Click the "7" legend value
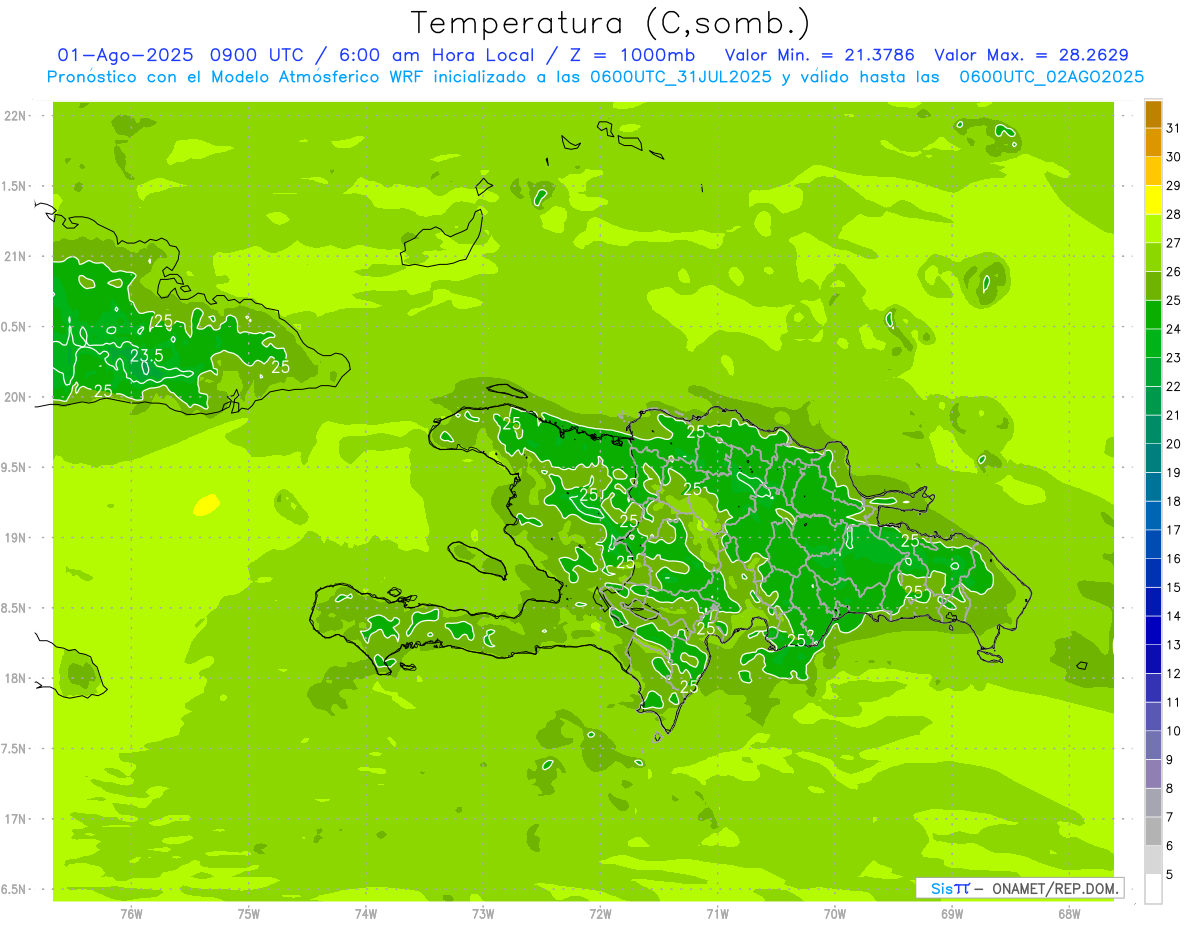This screenshot has height=927, width=1200. point(1170,817)
